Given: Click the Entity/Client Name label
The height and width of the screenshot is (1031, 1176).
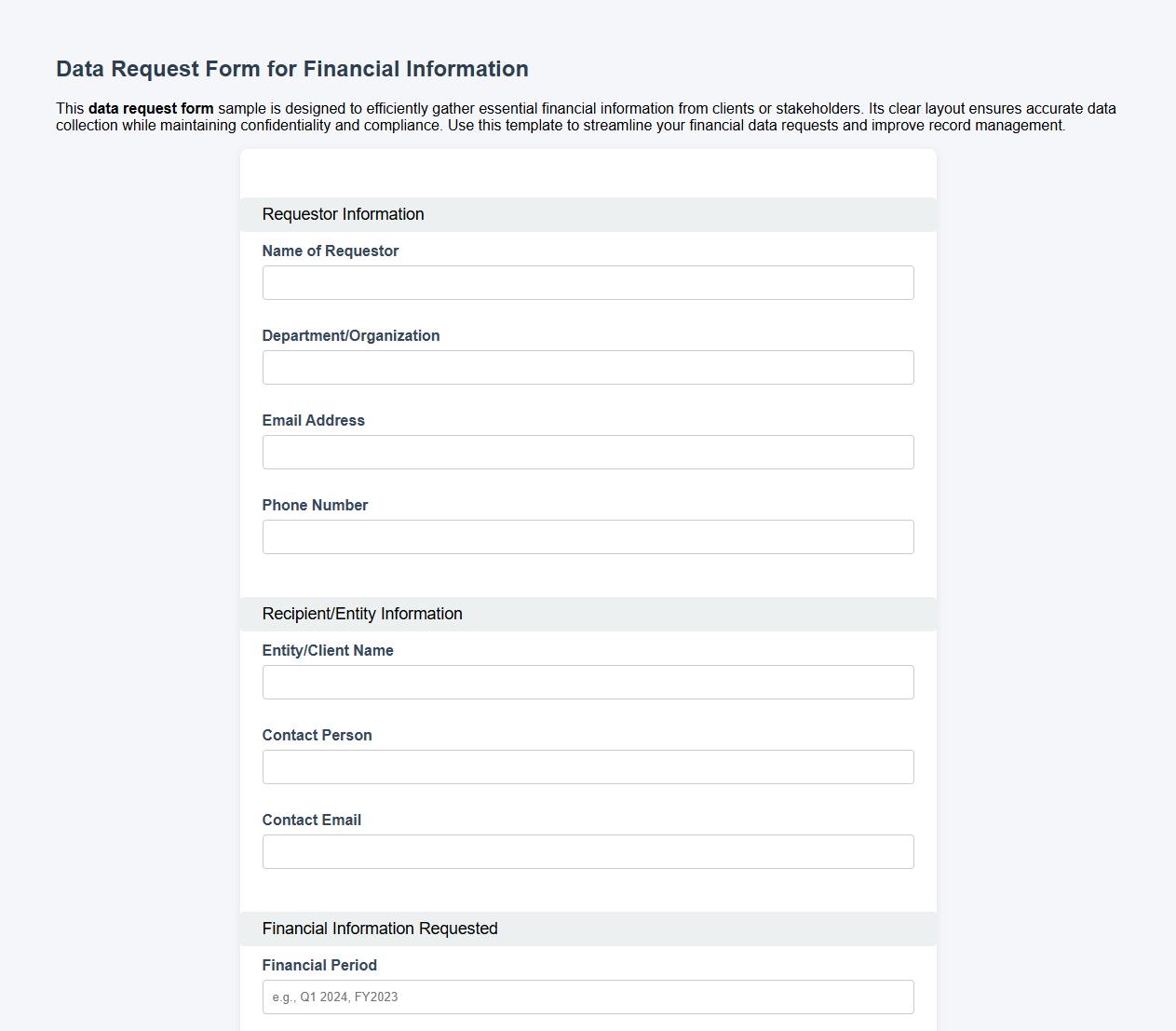Looking at the screenshot, I should (328, 650).
